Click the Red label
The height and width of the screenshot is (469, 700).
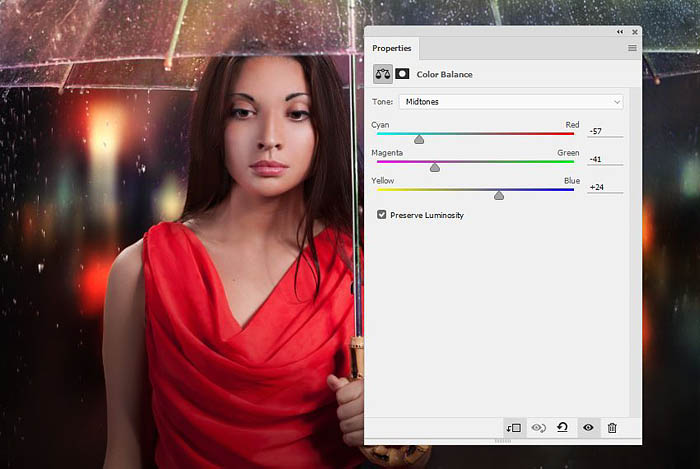tap(572, 125)
